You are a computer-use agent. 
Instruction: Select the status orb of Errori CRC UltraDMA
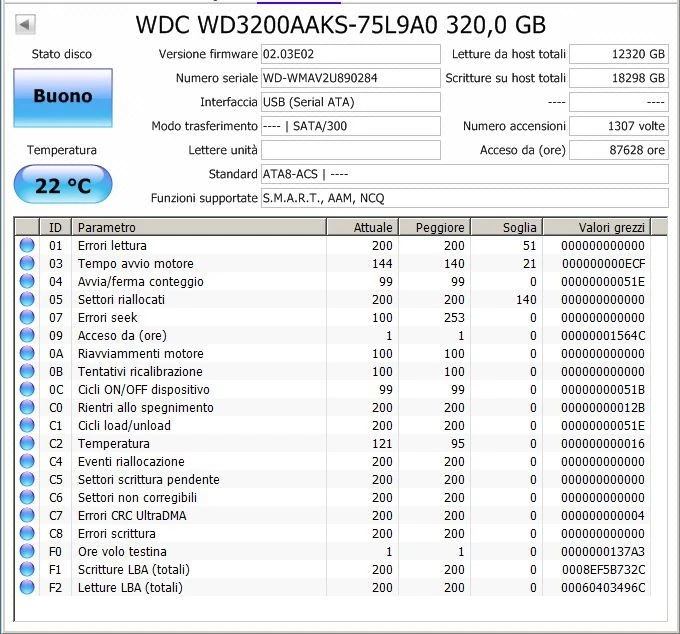(27, 515)
